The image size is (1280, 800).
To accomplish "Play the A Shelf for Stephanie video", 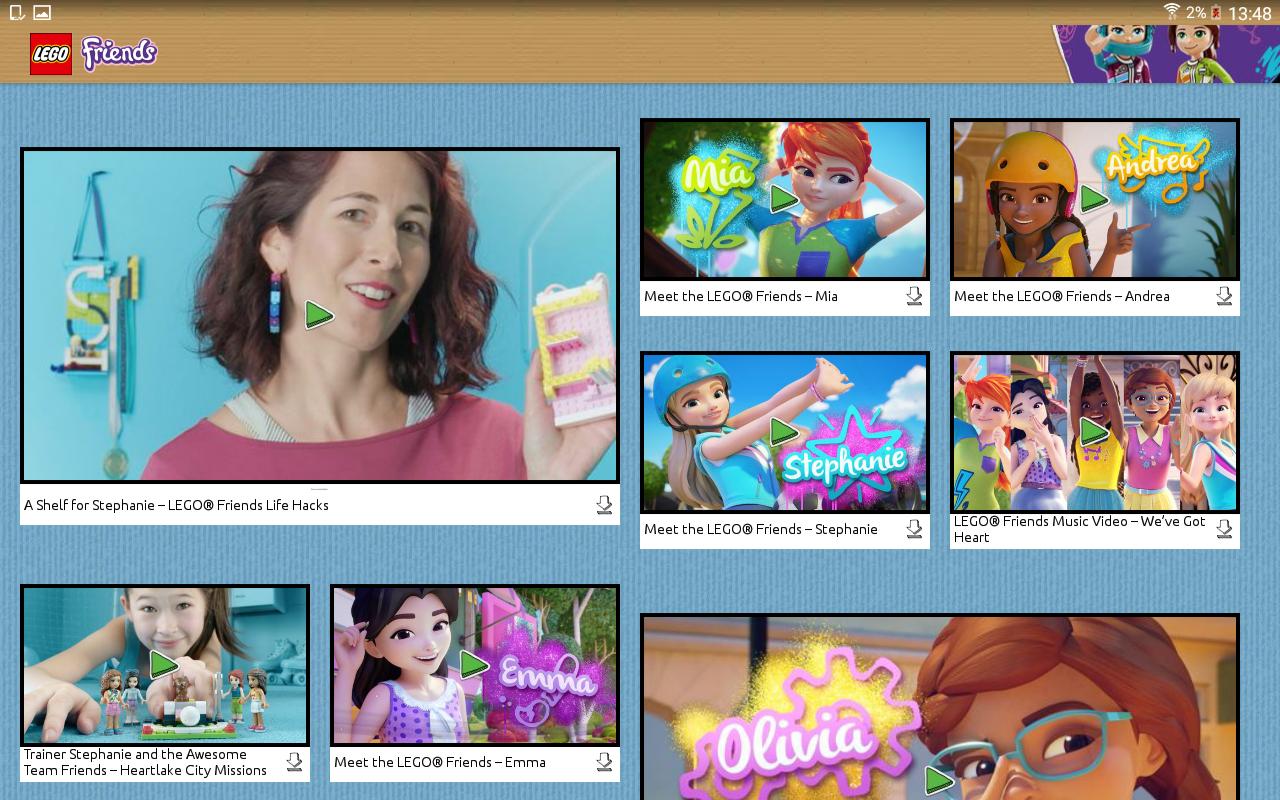I will pos(319,315).
